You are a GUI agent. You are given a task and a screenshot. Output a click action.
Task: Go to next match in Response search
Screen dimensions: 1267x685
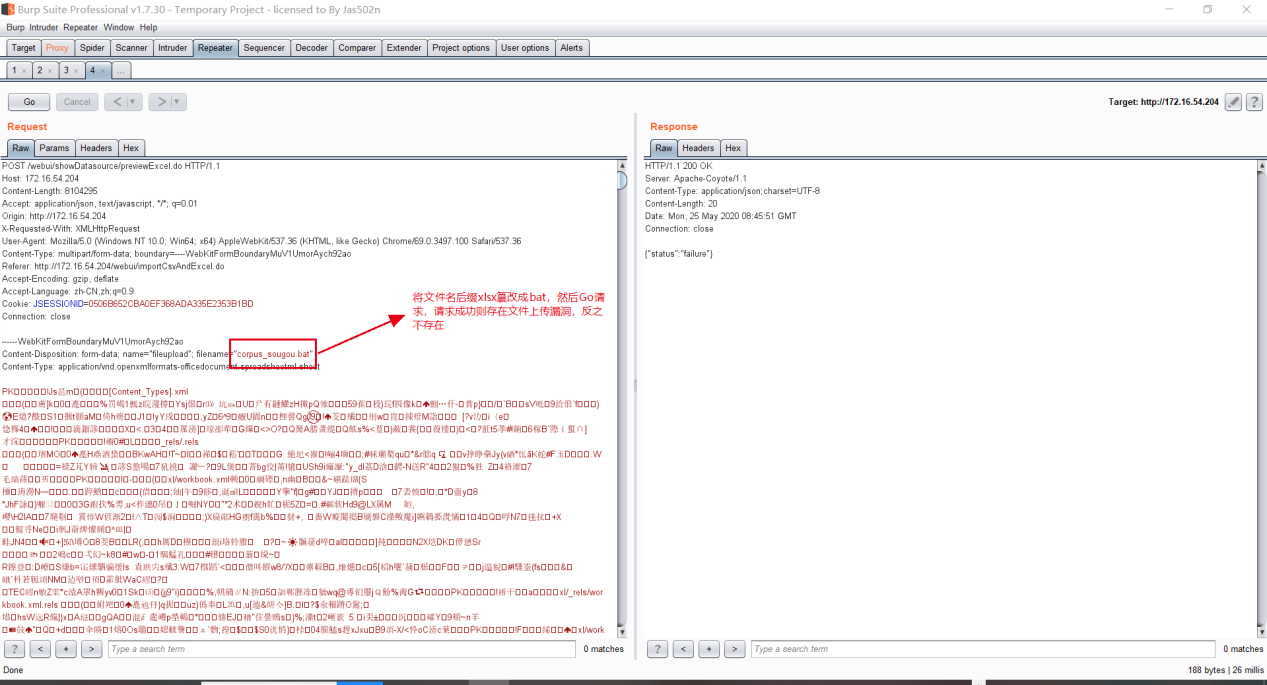tap(735, 649)
